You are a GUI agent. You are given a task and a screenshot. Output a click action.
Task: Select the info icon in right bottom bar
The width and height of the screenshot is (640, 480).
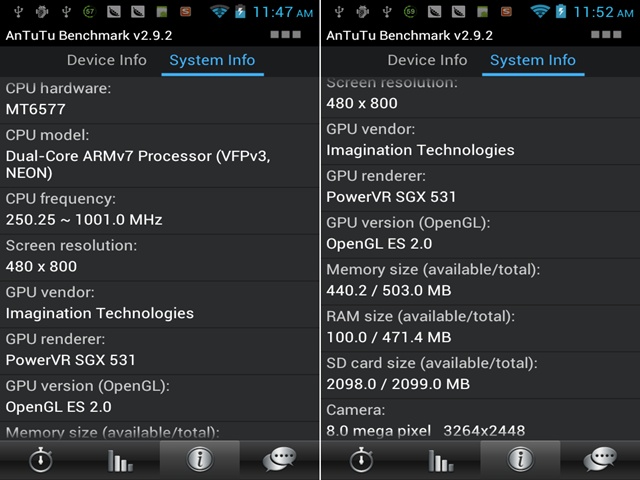point(520,459)
